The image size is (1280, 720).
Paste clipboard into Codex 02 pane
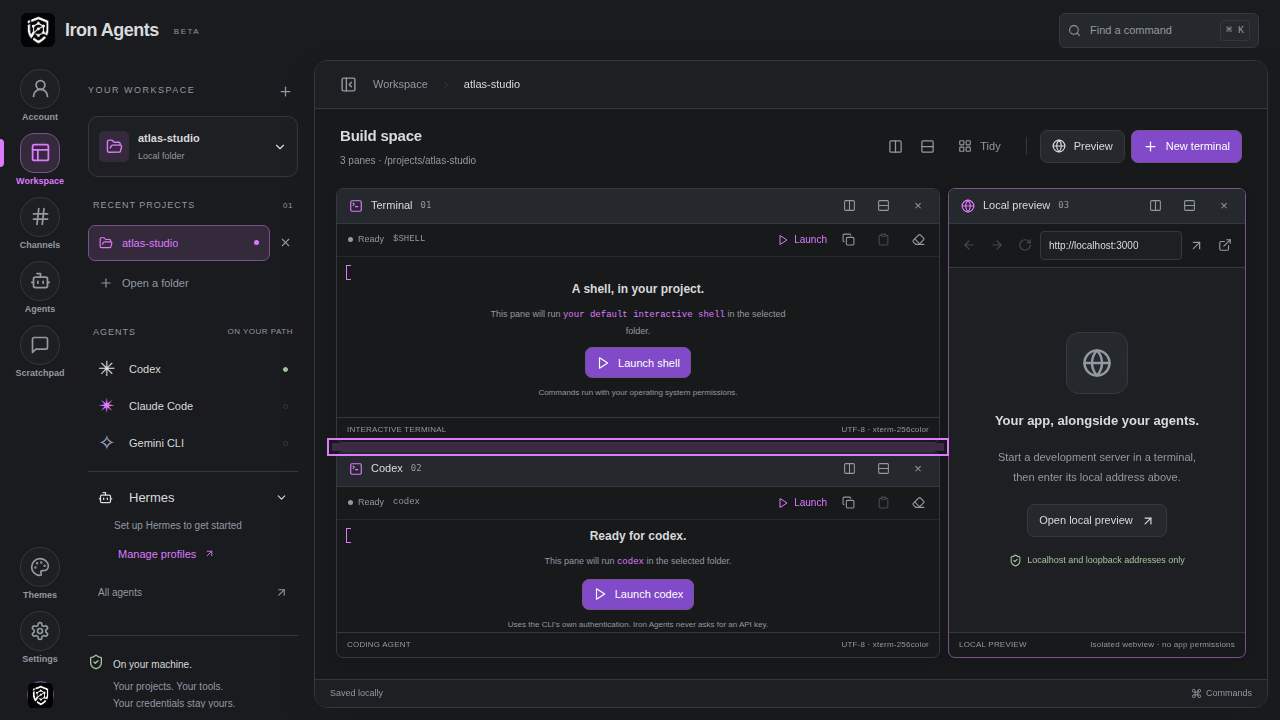883,502
